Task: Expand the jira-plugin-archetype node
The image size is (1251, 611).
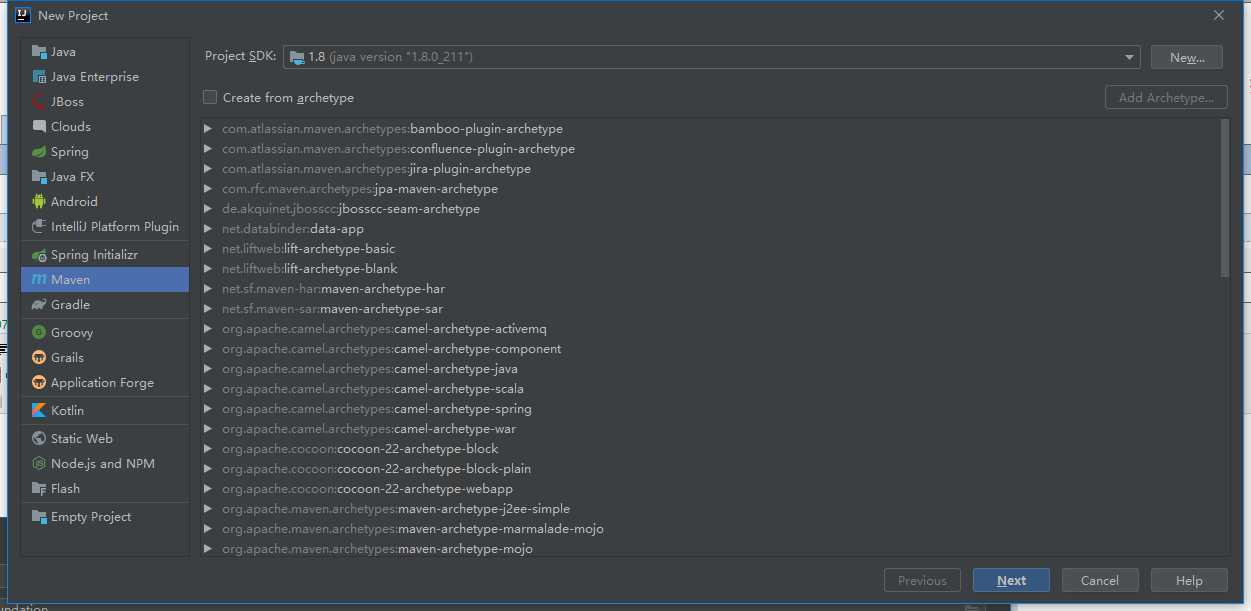Action: [208, 169]
